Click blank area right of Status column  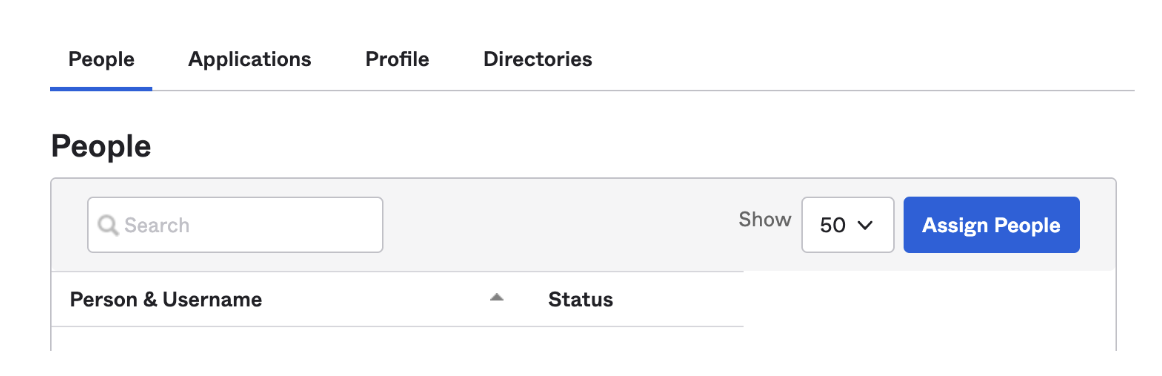tap(929, 311)
